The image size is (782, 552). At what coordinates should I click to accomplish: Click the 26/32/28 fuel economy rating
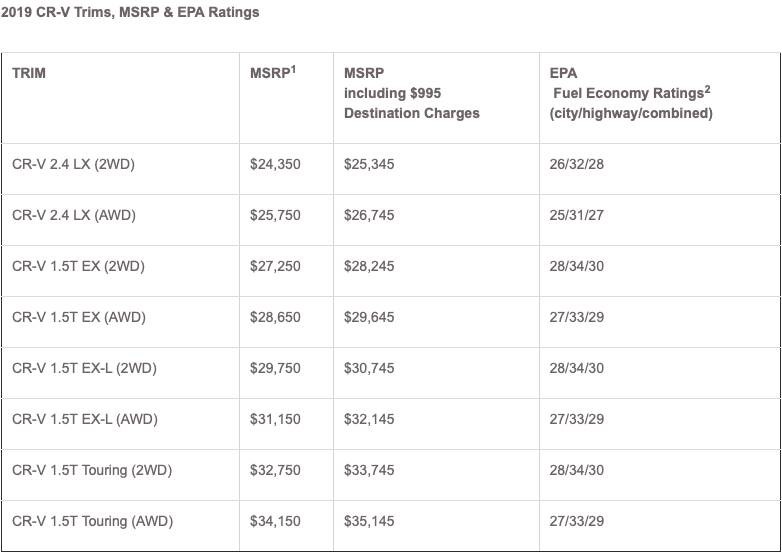click(577, 164)
